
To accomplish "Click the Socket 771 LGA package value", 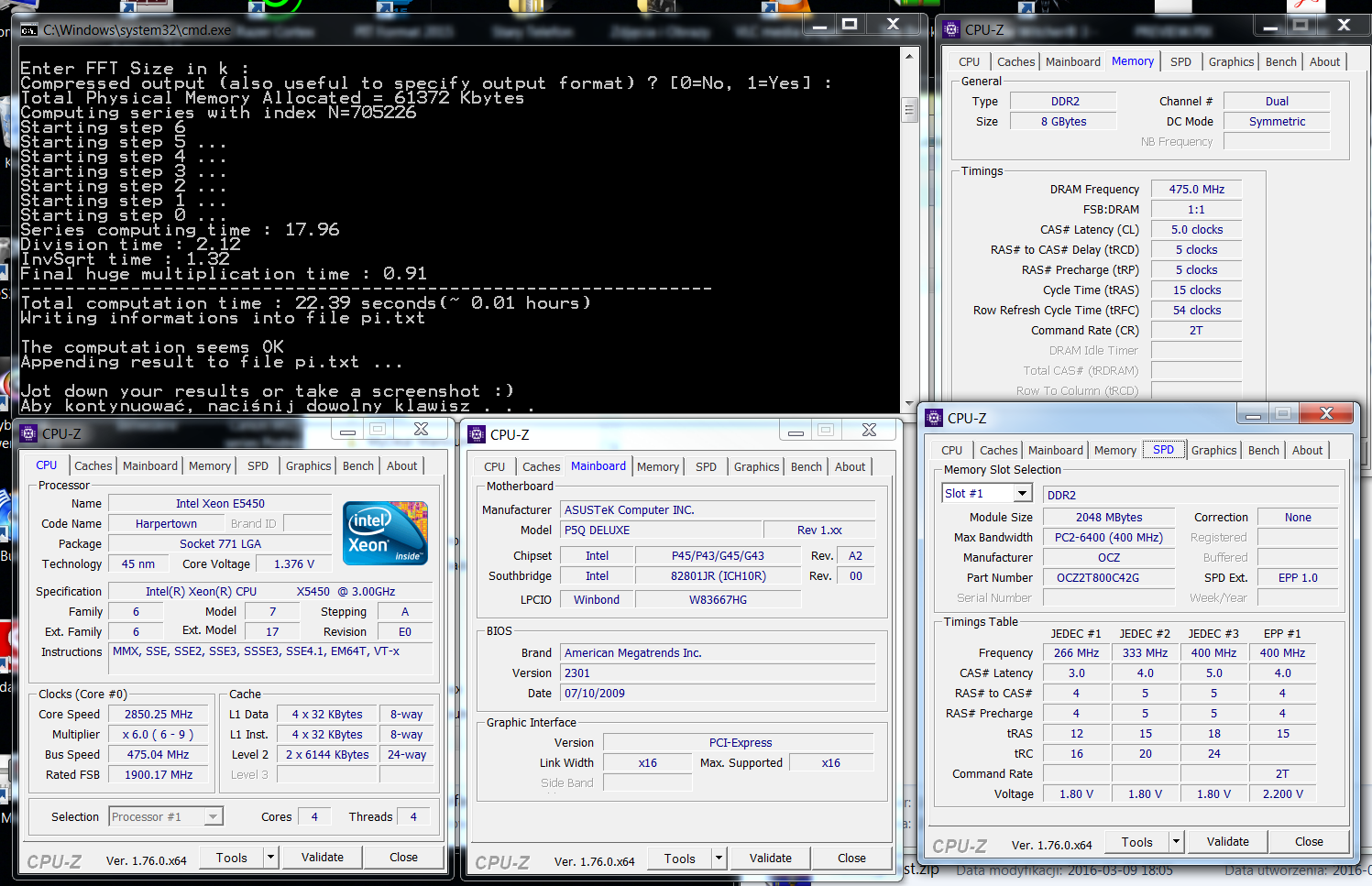I will point(220,543).
